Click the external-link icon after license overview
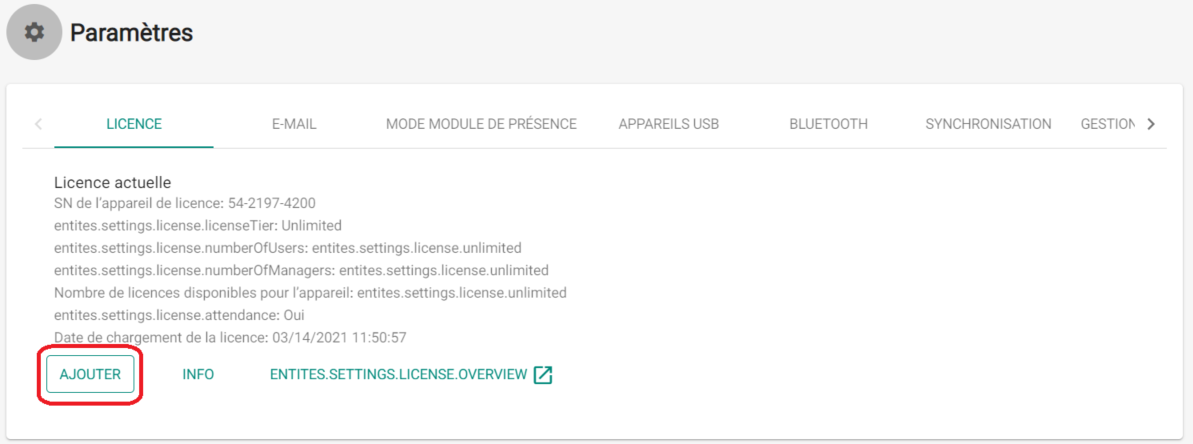The width and height of the screenshot is (1193, 444). 542,375
